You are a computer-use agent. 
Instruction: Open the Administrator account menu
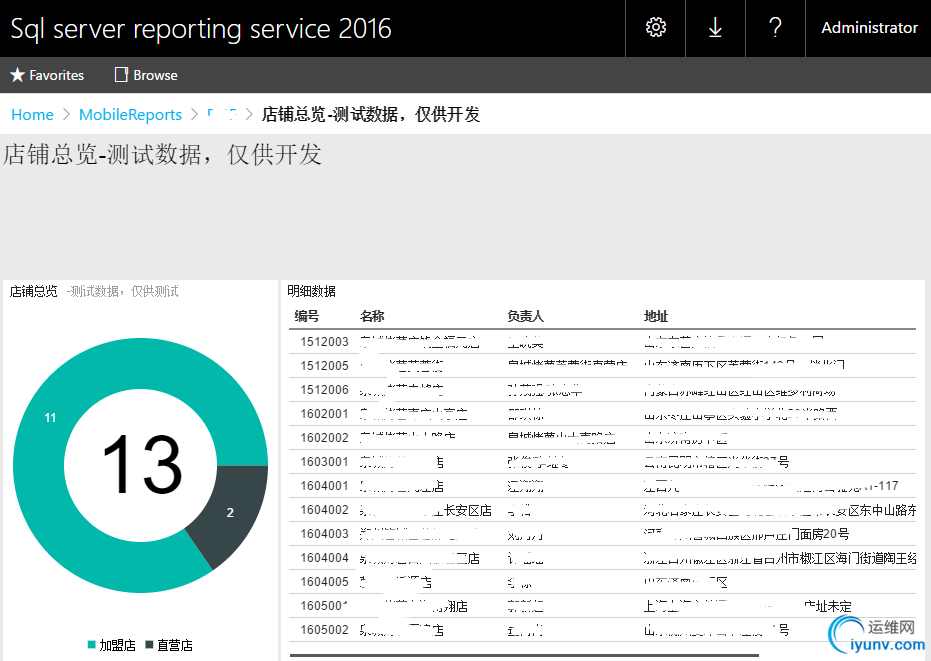869,28
